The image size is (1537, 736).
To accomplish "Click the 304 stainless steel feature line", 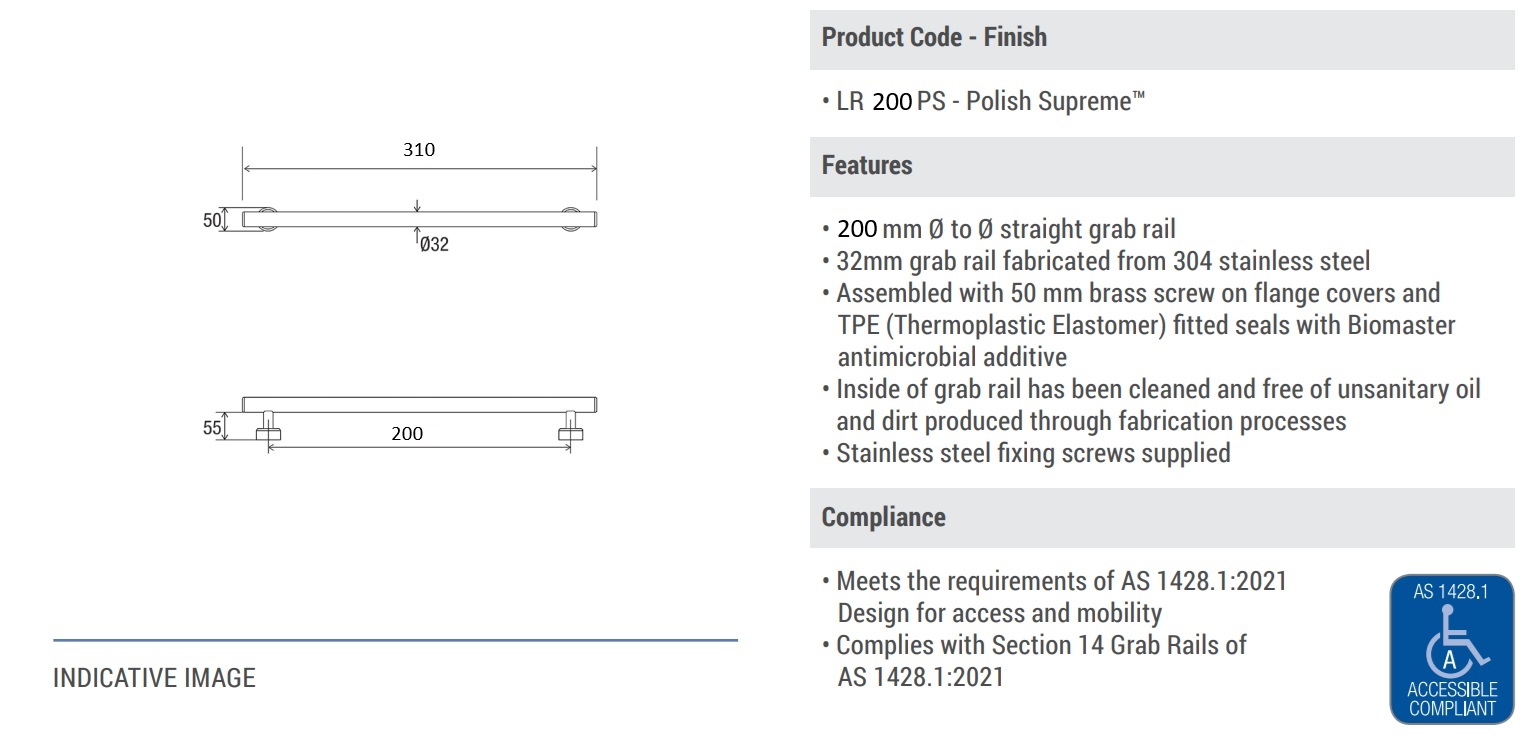I will [1096, 261].
